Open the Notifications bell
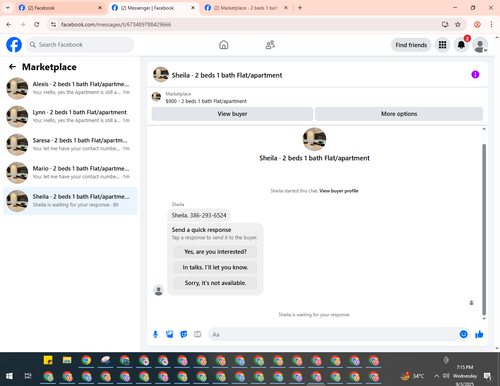Viewport: 500px width, 386px height. [x=461, y=45]
